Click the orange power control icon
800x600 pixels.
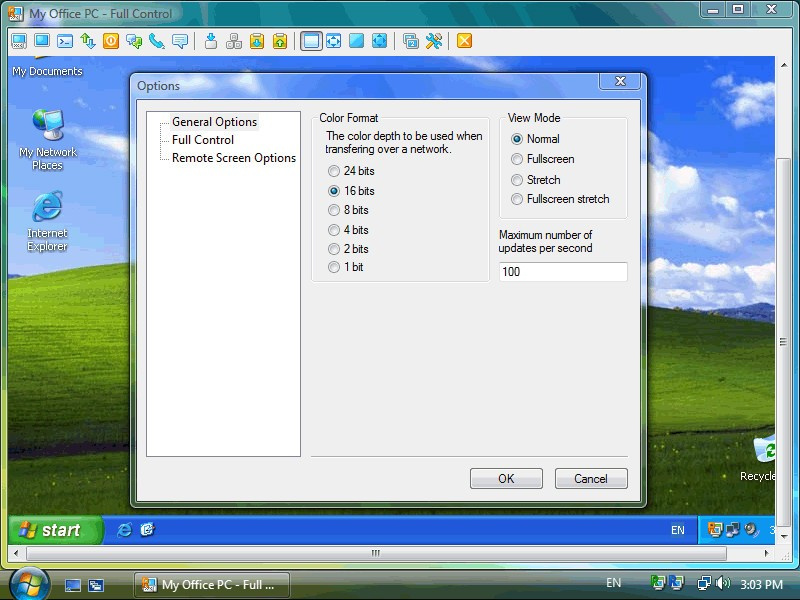(x=111, y=41)
